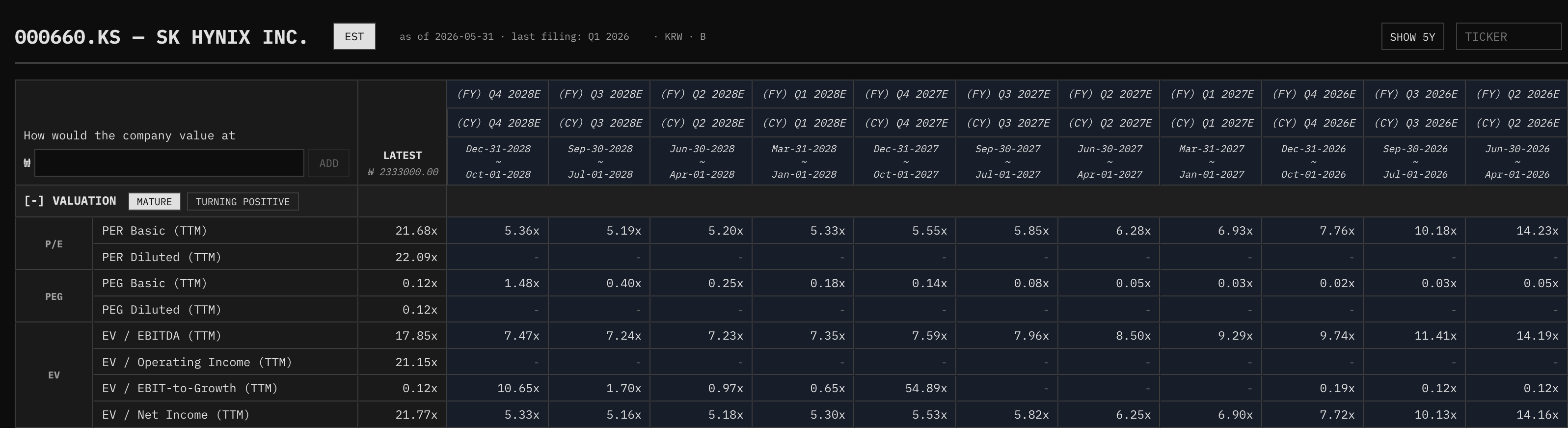The image size is (1568, 428).
Task: Click the SHOW 5Y button
Action: (x=1412, y=36)
